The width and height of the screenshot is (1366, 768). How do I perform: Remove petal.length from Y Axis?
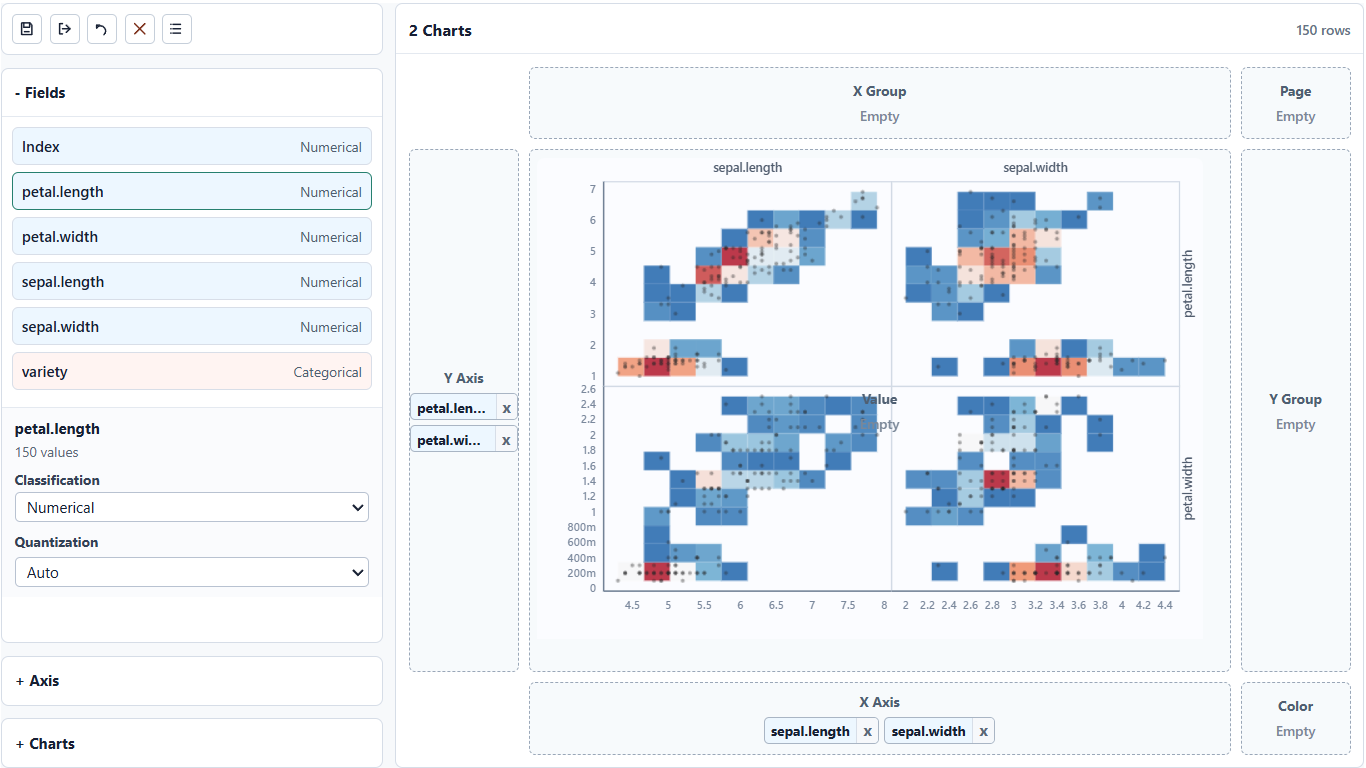(x=506, y=408)
